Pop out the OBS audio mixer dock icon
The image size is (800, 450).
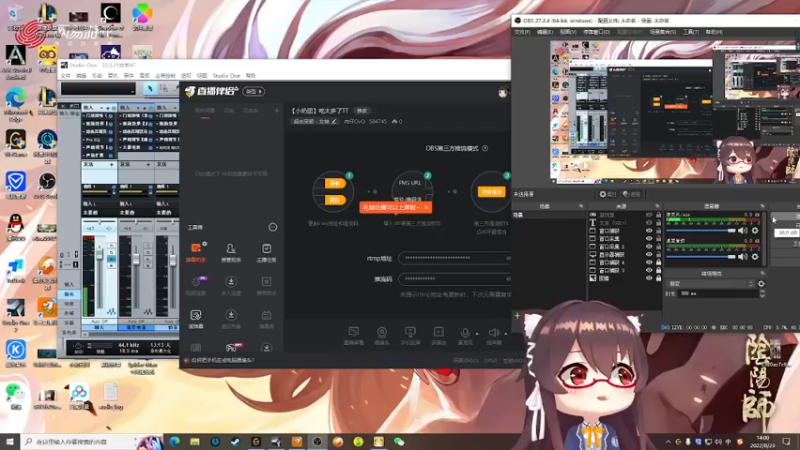coord(762,206)
